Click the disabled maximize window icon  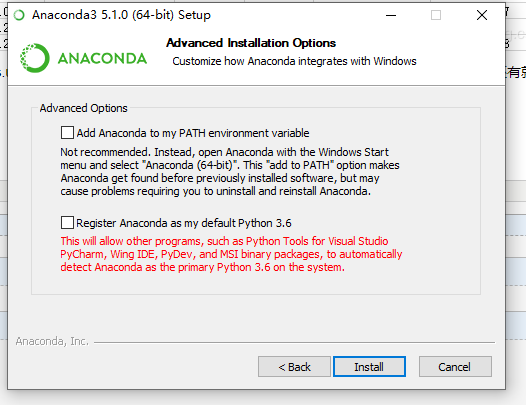point(436,15)
